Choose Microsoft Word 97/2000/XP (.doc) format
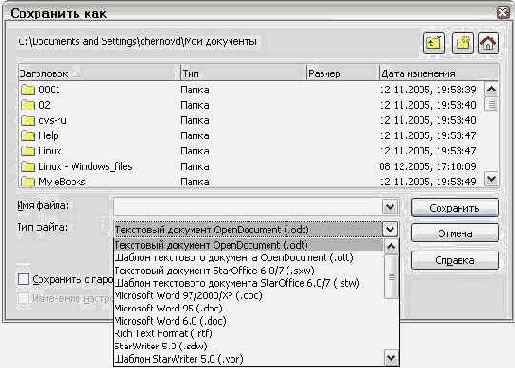This screenshot has width=515, height=368. click(189, 296)
